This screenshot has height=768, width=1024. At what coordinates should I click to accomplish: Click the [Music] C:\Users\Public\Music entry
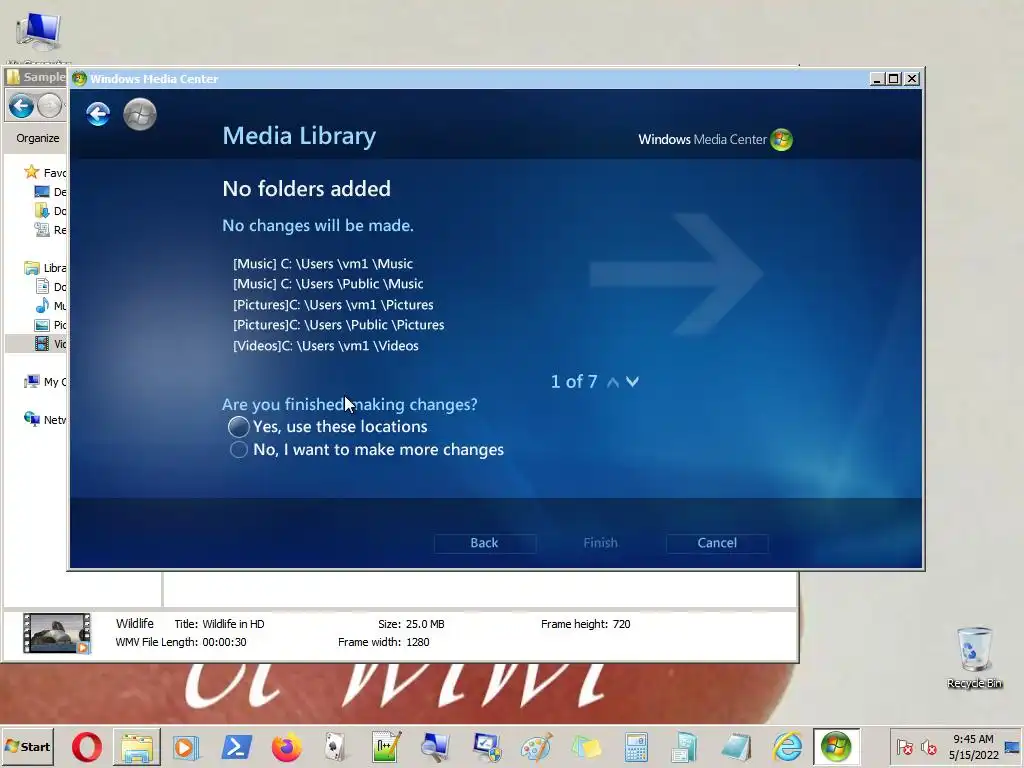328,284
